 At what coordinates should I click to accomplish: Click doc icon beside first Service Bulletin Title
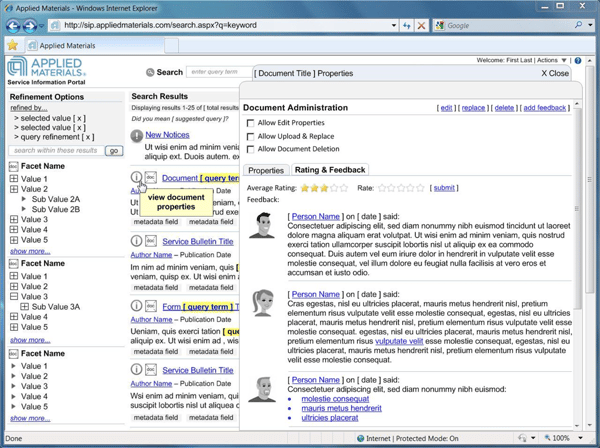pyautogui.click(x=151, y=241)
